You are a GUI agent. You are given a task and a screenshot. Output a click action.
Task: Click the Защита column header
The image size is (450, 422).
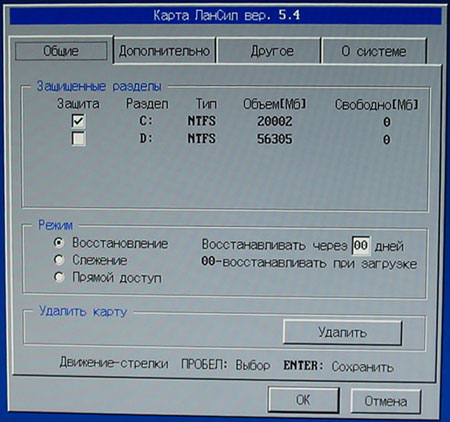(78, 104)
